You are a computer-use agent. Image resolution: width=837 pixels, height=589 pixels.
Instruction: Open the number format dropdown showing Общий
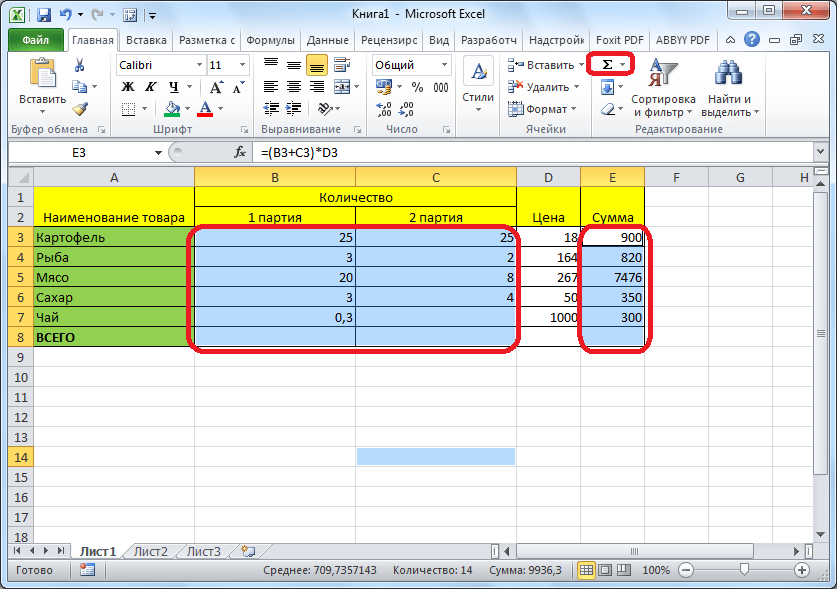[x=444, y=65]
